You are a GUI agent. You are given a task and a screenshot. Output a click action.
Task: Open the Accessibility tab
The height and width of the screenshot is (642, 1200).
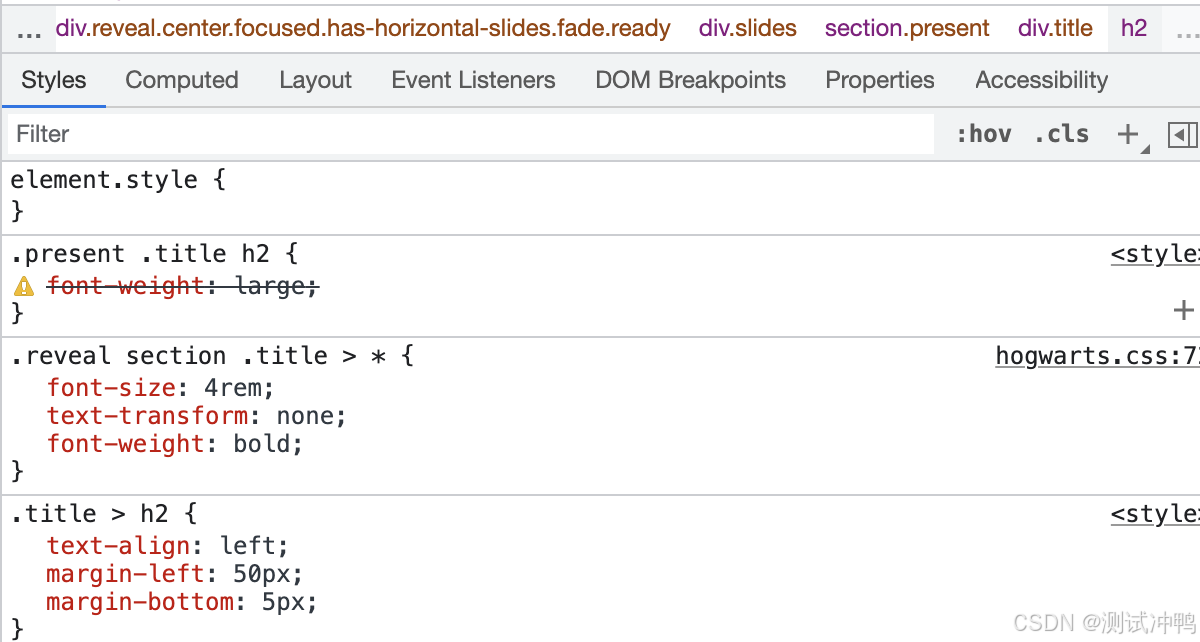pos(1041,80)
